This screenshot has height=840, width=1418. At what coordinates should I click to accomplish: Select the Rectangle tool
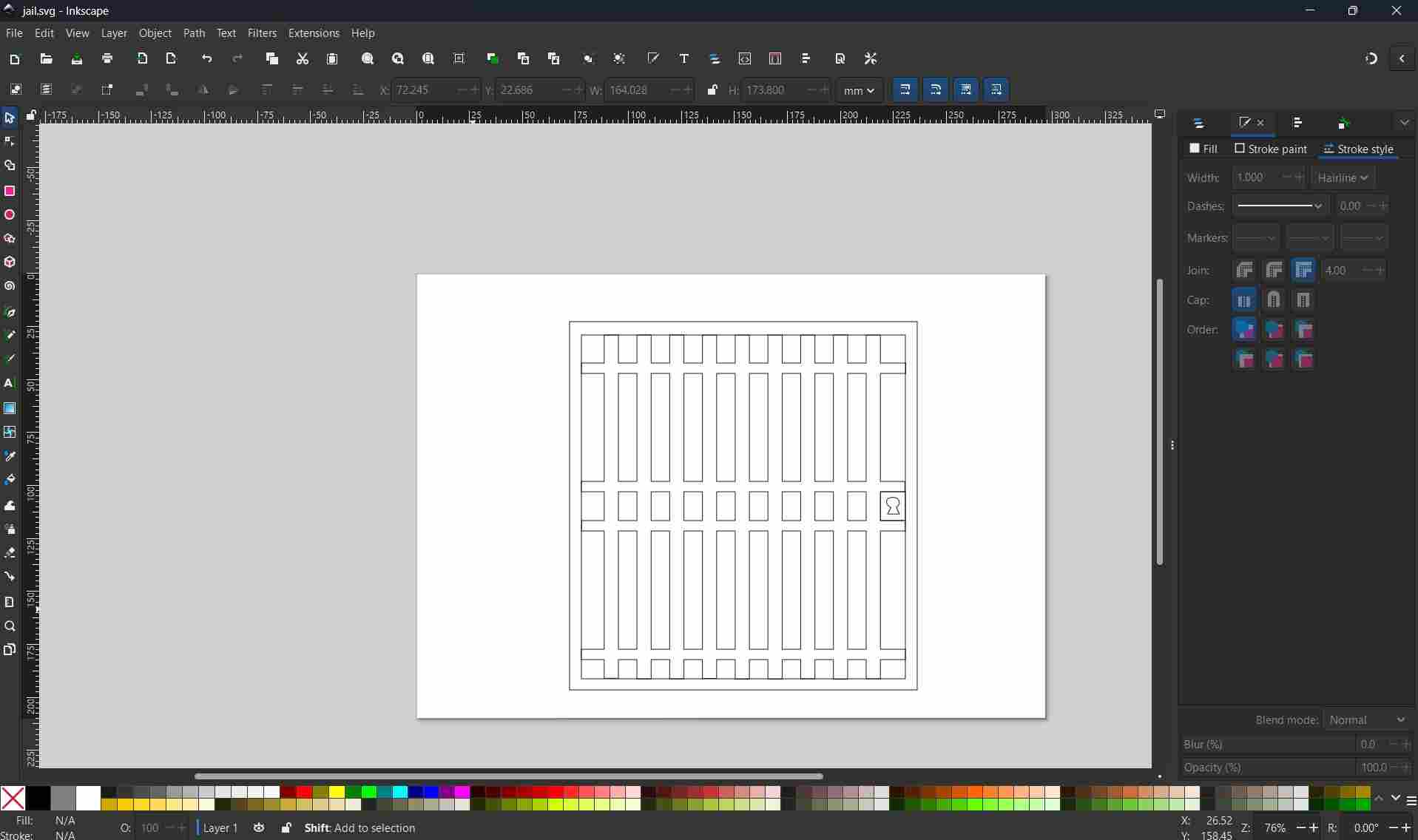(10, 191)
